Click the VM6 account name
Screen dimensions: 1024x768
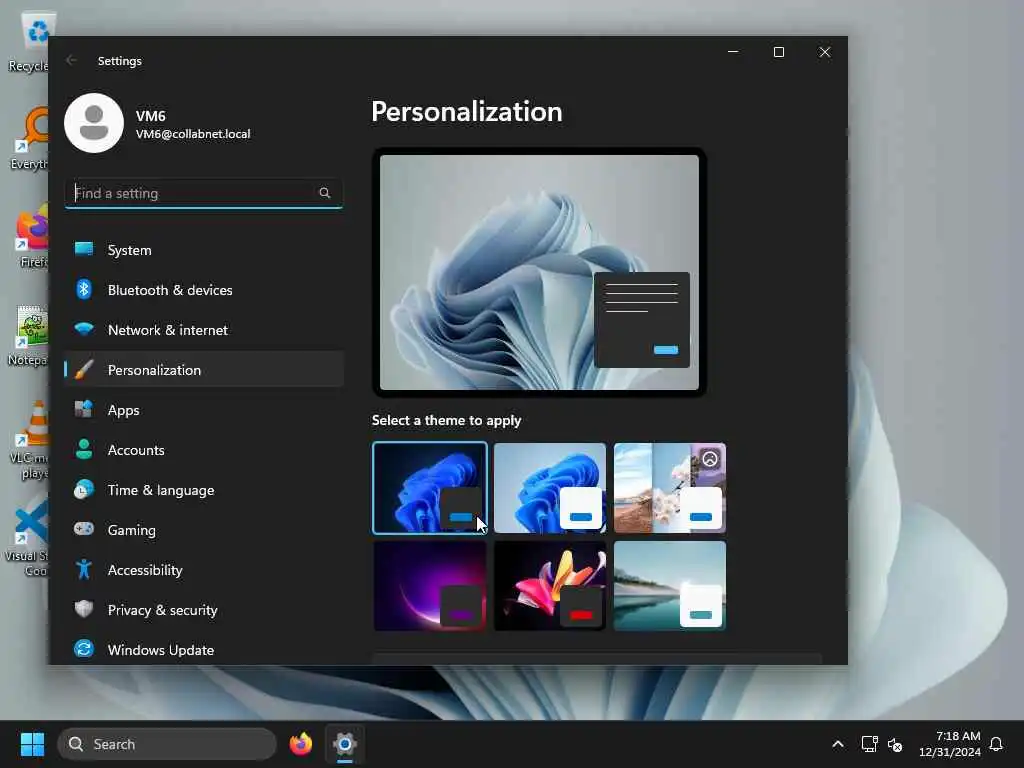(x=150, y=116)
